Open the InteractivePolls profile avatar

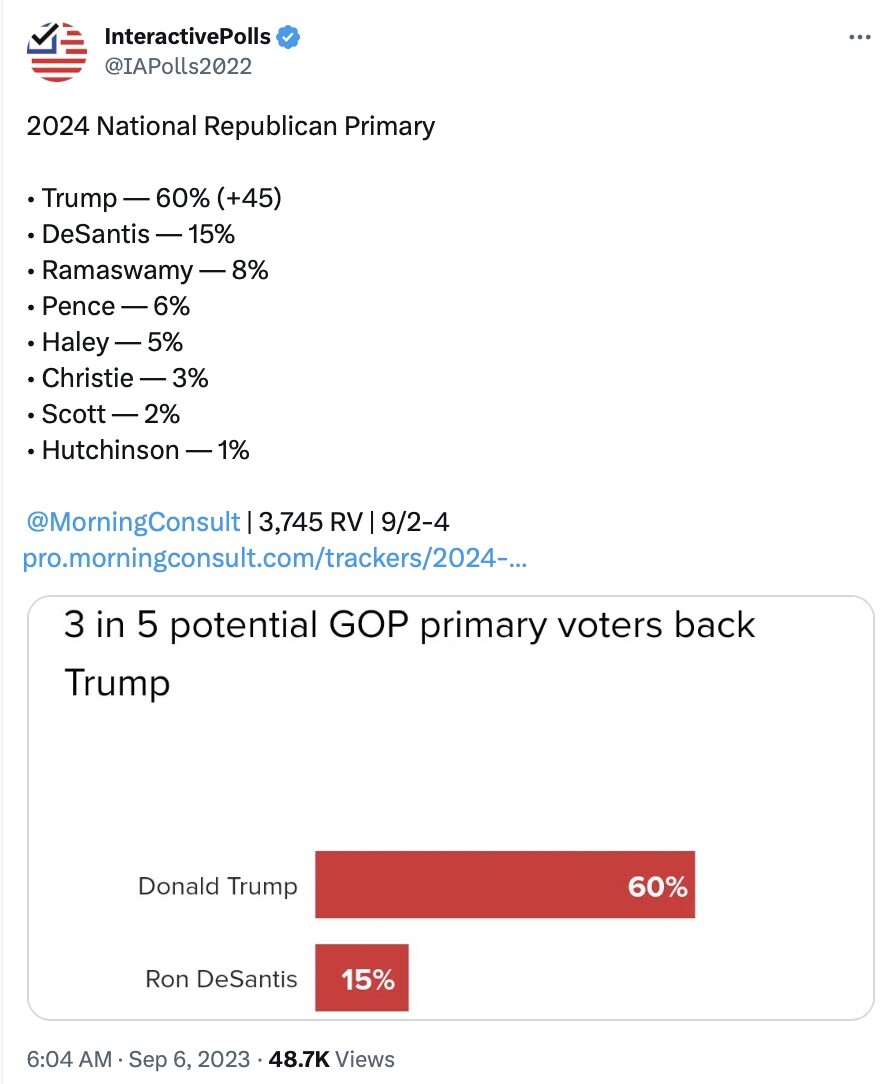(57, 51)
